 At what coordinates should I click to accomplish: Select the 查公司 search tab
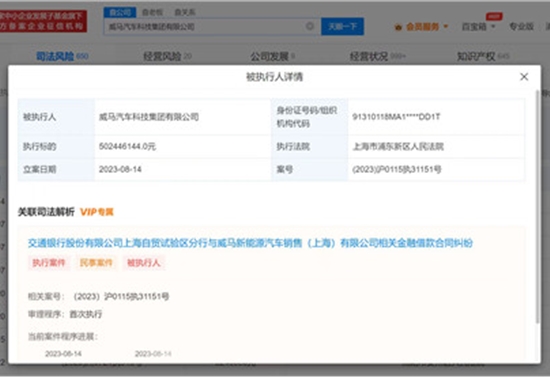(120, 12)
